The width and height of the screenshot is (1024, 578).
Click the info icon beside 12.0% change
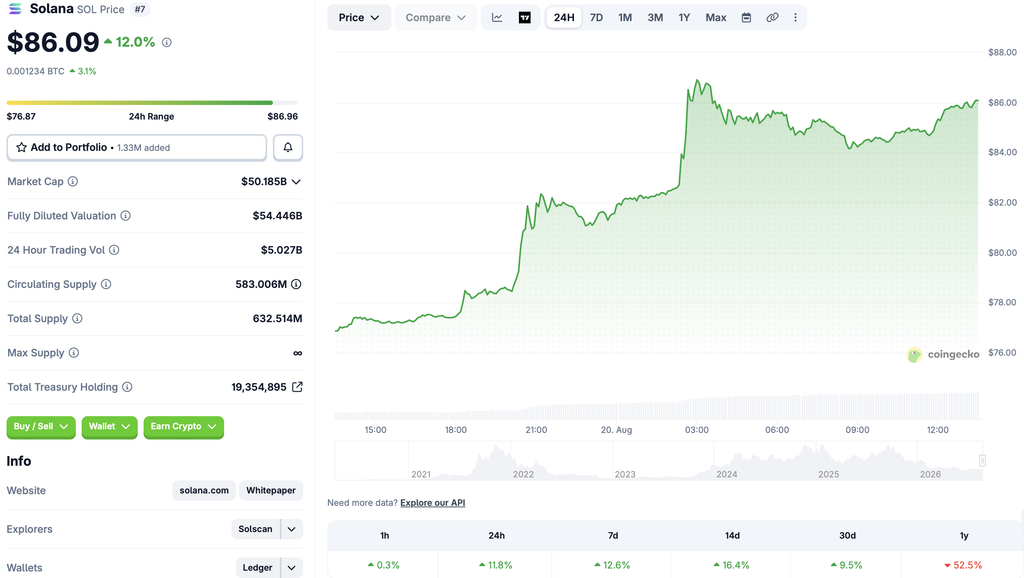click(167, 42)
